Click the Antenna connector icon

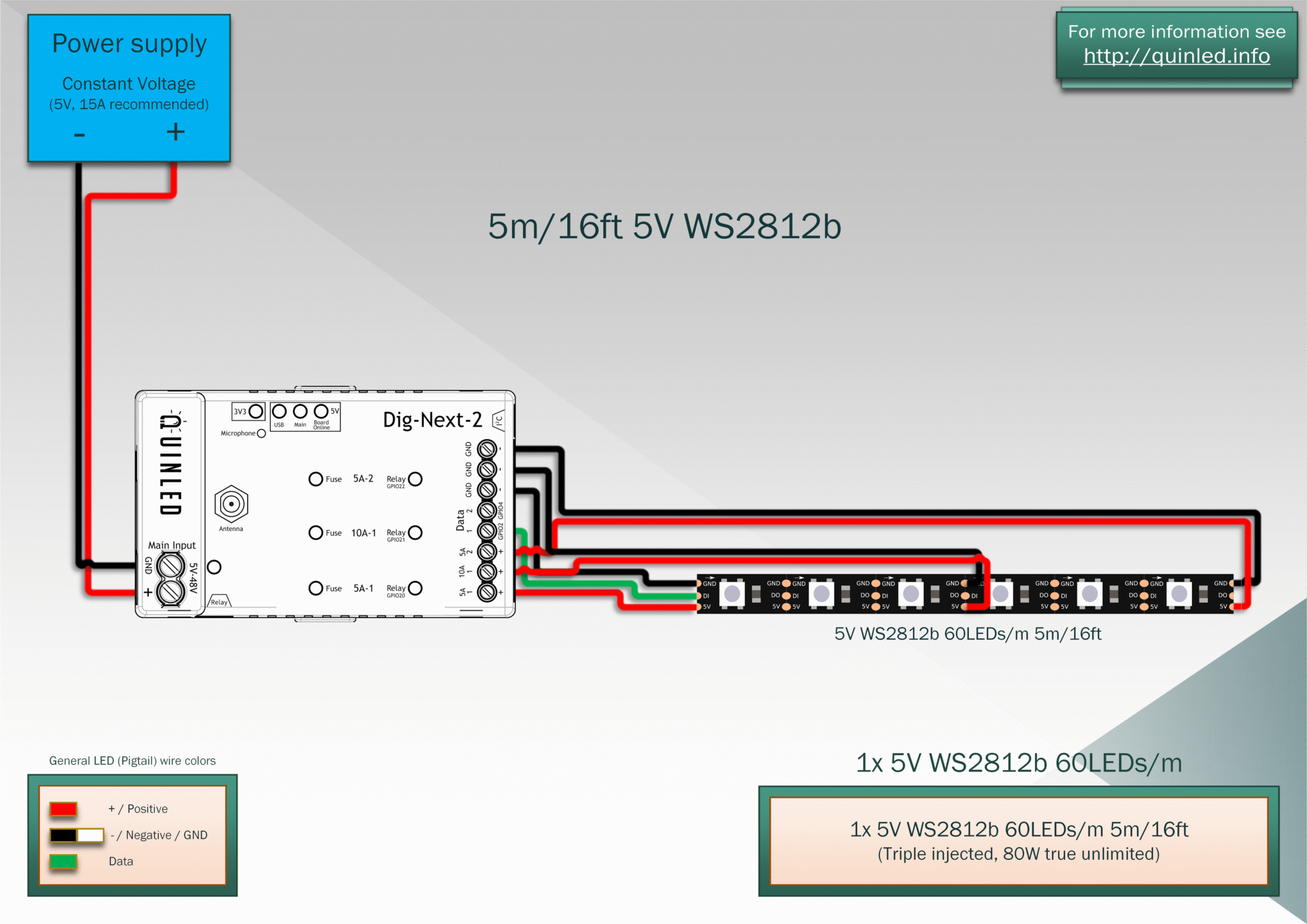point(231,504)
